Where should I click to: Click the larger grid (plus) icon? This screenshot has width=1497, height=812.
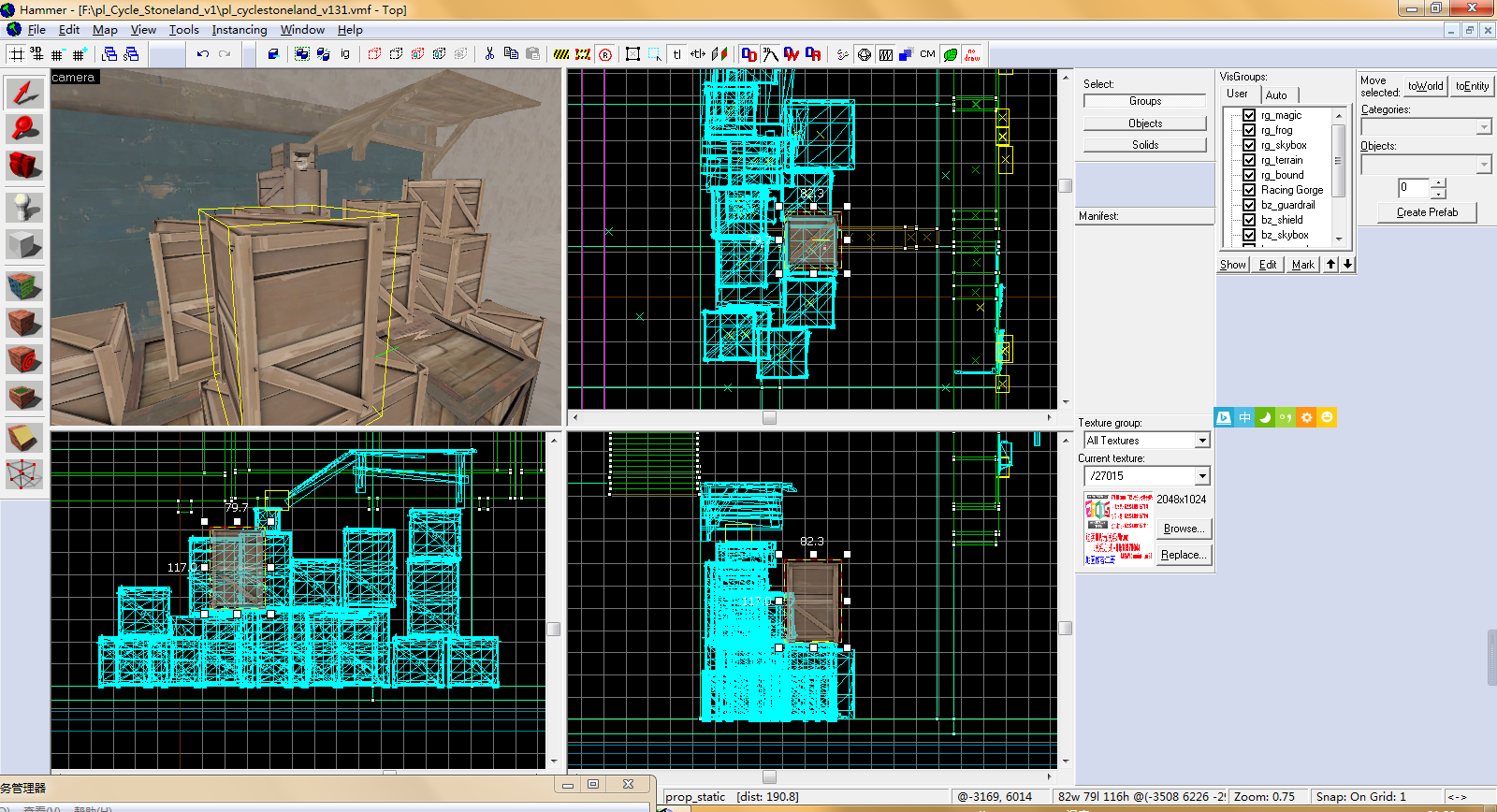point(80,54)
